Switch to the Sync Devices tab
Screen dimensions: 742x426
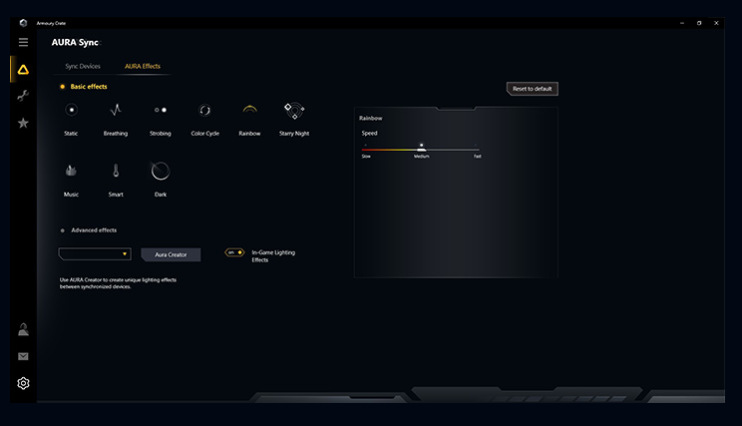(83, 66)
